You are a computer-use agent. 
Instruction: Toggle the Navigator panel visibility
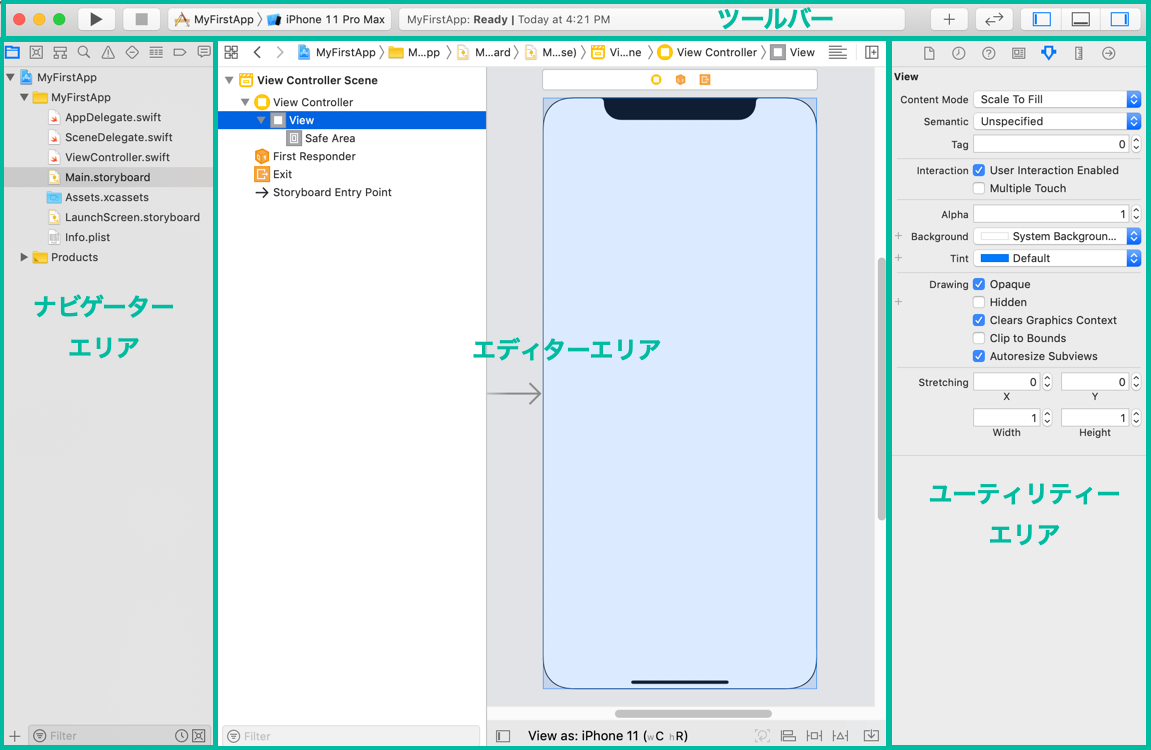[x=1042, y=19]
